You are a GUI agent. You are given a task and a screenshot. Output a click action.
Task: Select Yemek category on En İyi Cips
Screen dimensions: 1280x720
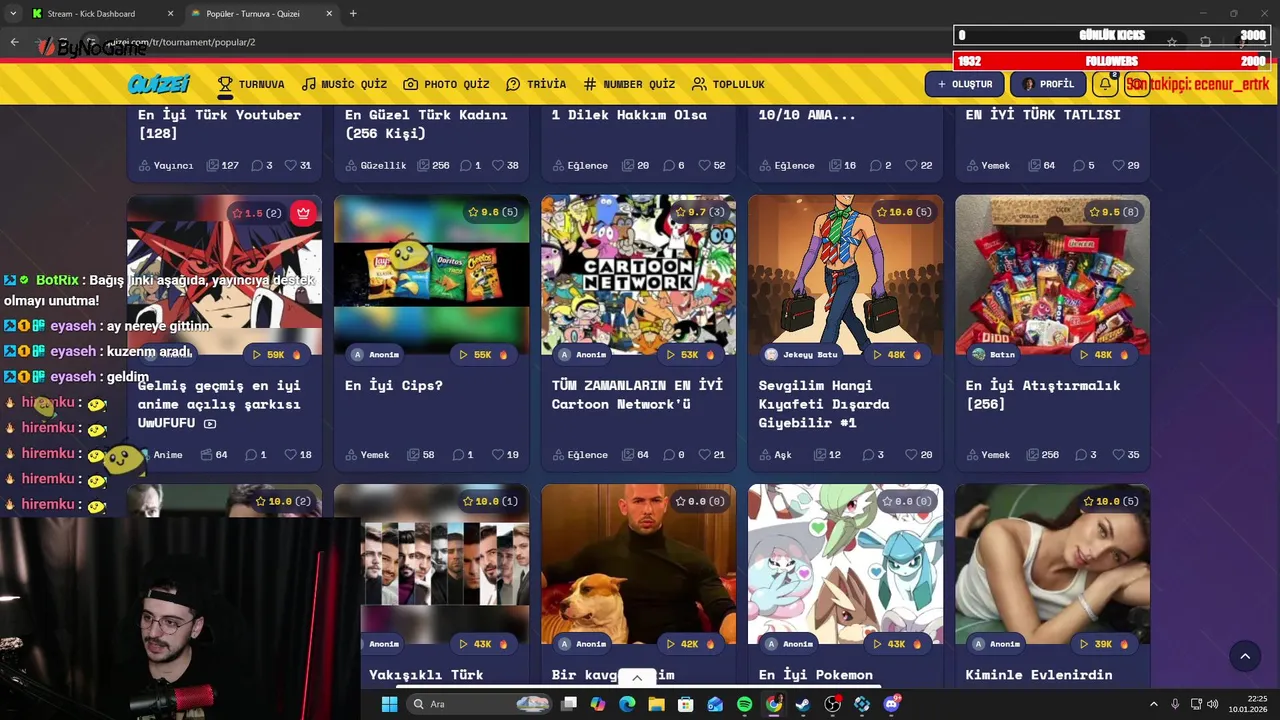coord(367,455)
